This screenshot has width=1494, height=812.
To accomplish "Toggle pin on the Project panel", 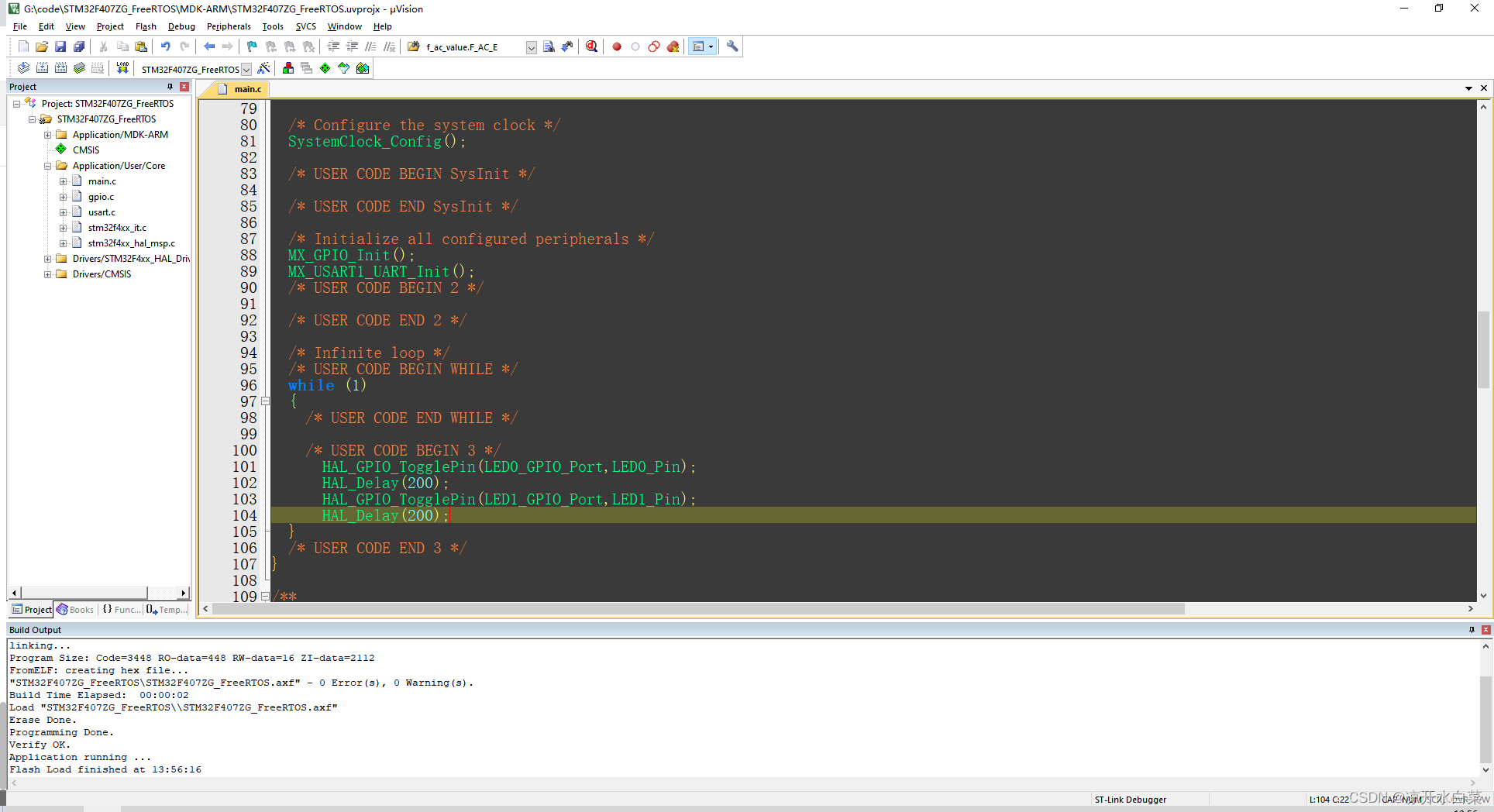I will tap(170, 87).
